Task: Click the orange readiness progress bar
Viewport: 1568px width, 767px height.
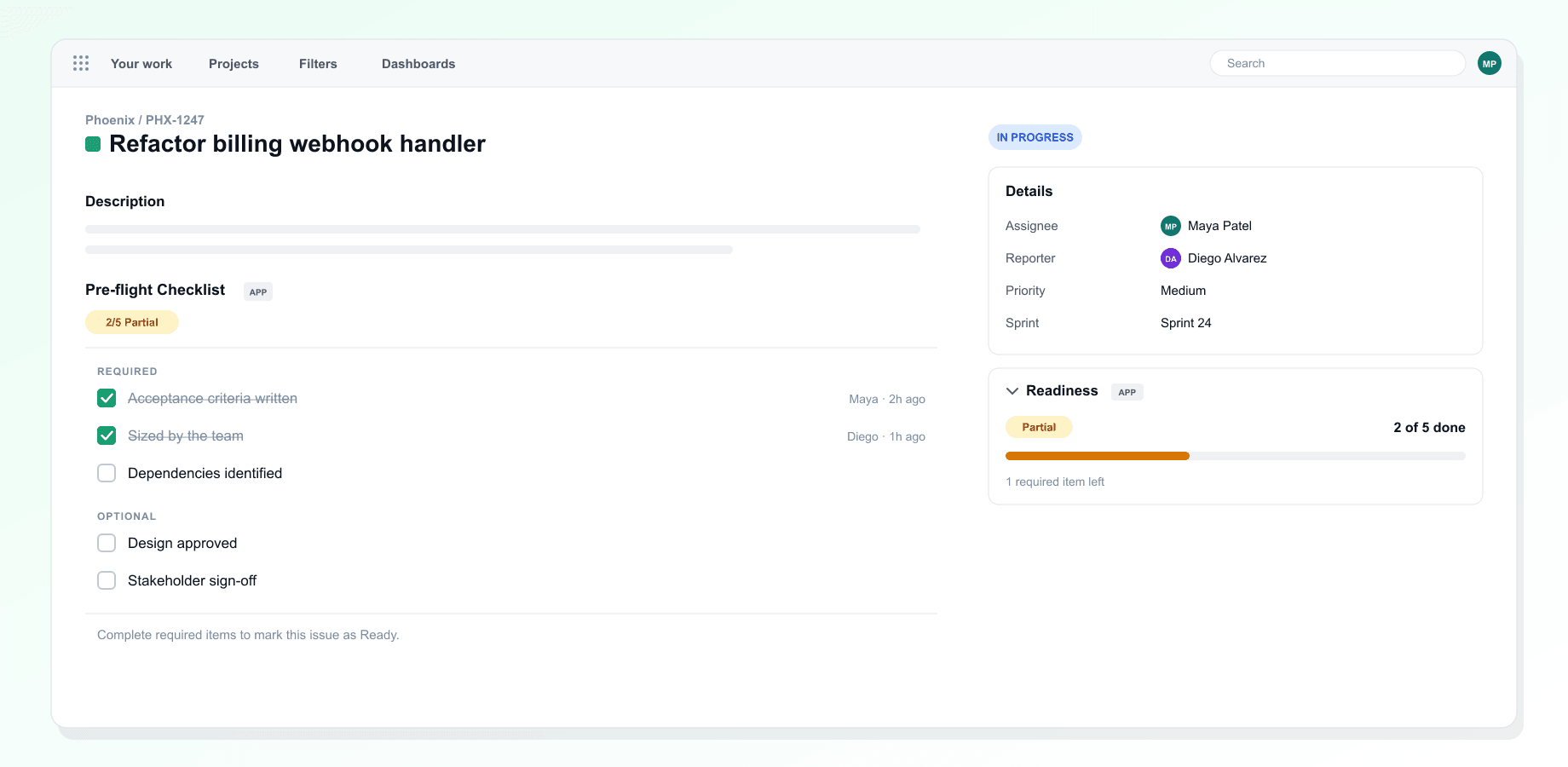Action: pos(1098,456)
